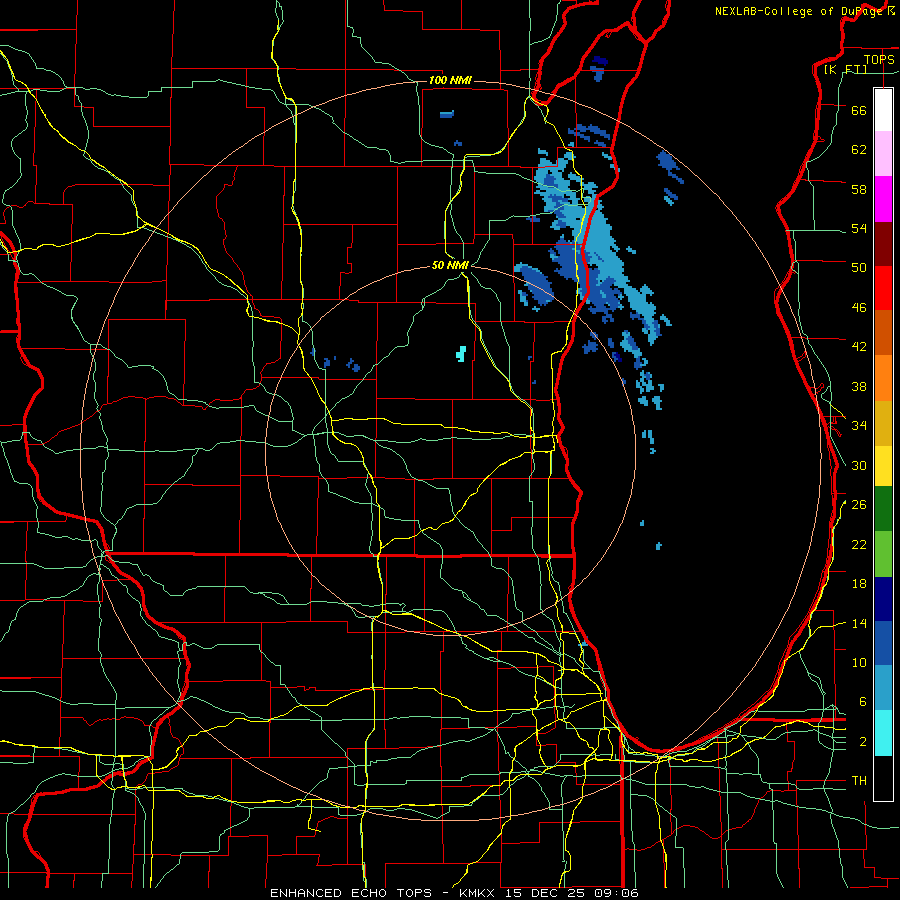This screenshot has width=900, height=900.
Task: Click the dark green legend swatch
Action: coord(883,509)
